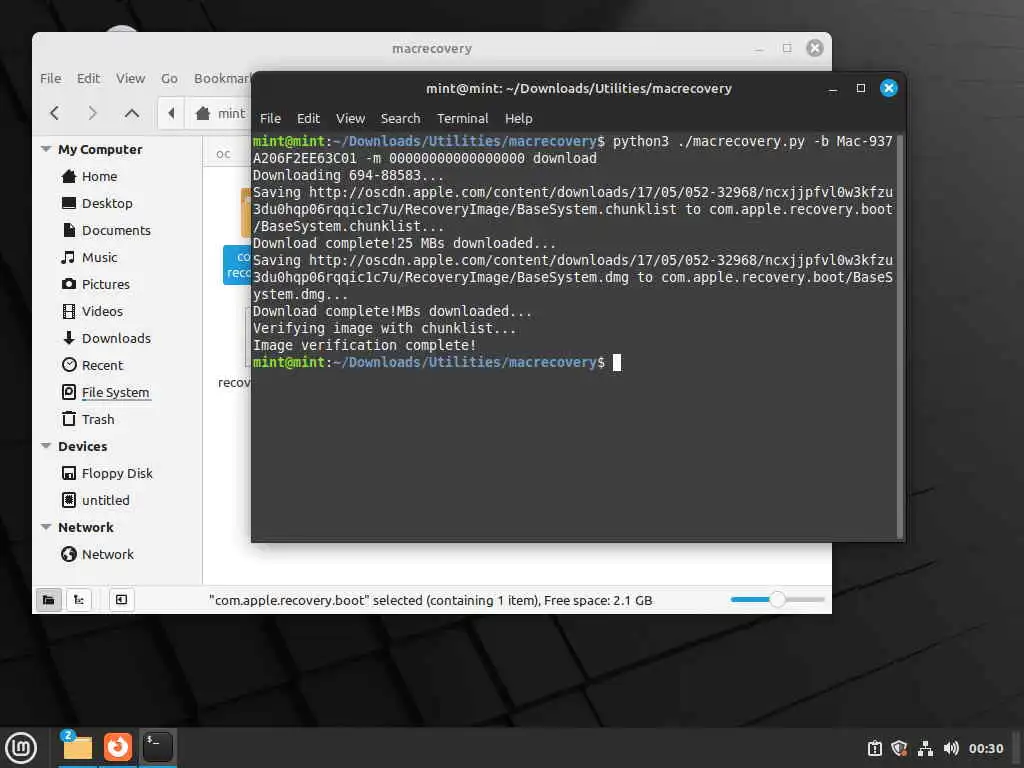Open Downloads in the sidebar

pos(116,338)
